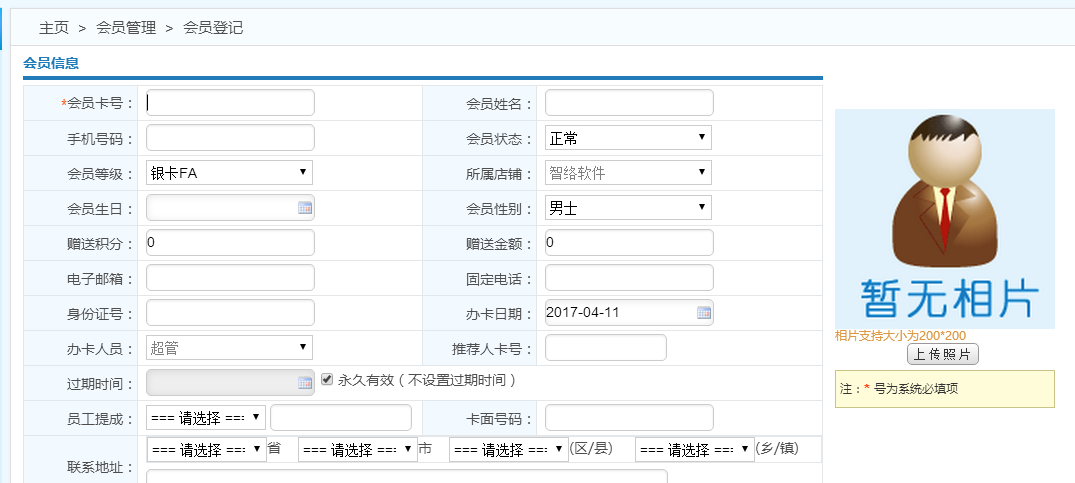Screen dimensions: 1075x483
Task: Open 会员状态 dropdown showing 正常
Action: tap(628, 138)
